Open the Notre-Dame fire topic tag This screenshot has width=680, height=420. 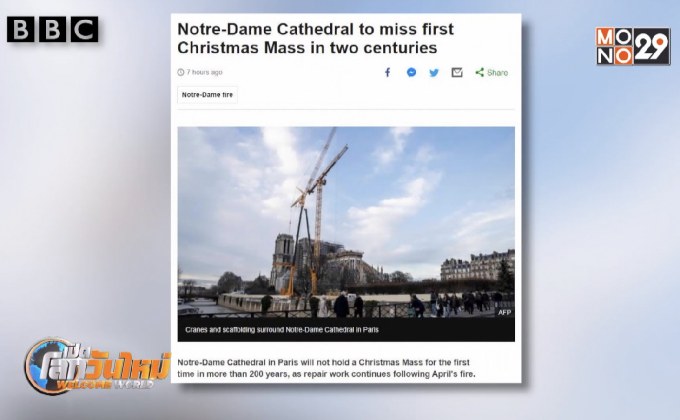207,95
